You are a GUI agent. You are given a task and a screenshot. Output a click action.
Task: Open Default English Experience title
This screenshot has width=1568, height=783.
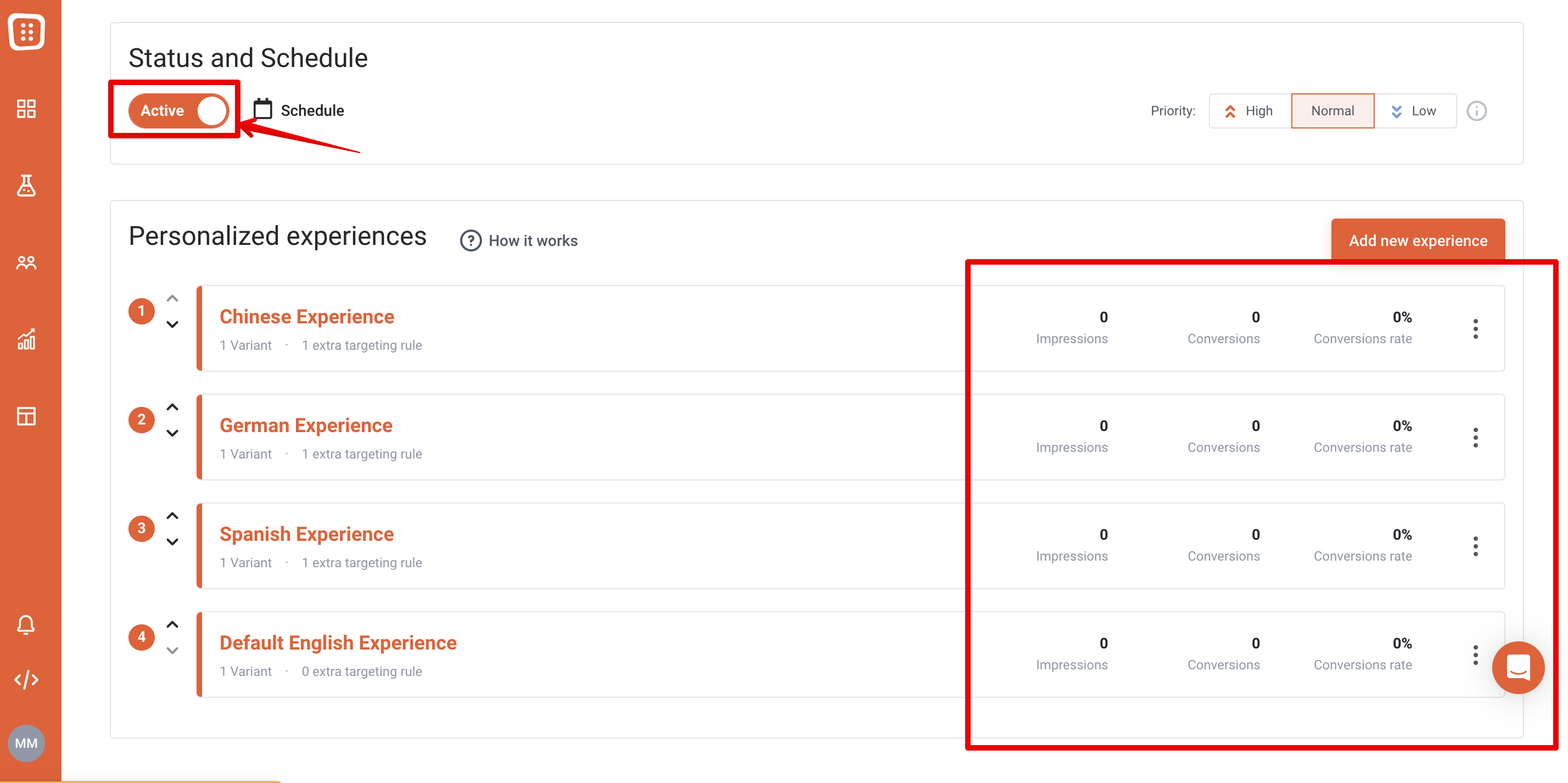click(338, 642)
